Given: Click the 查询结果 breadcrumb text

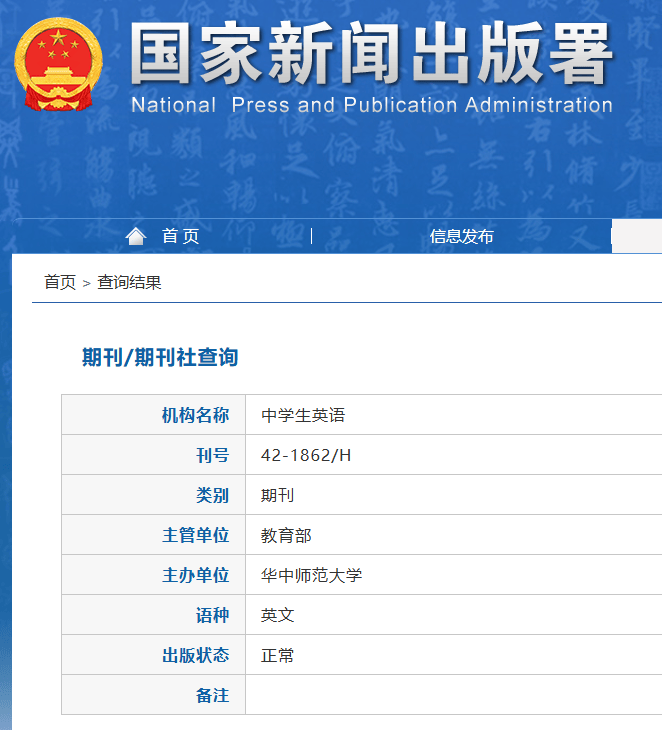Looking at the screenshot, I should pos(129,282).
